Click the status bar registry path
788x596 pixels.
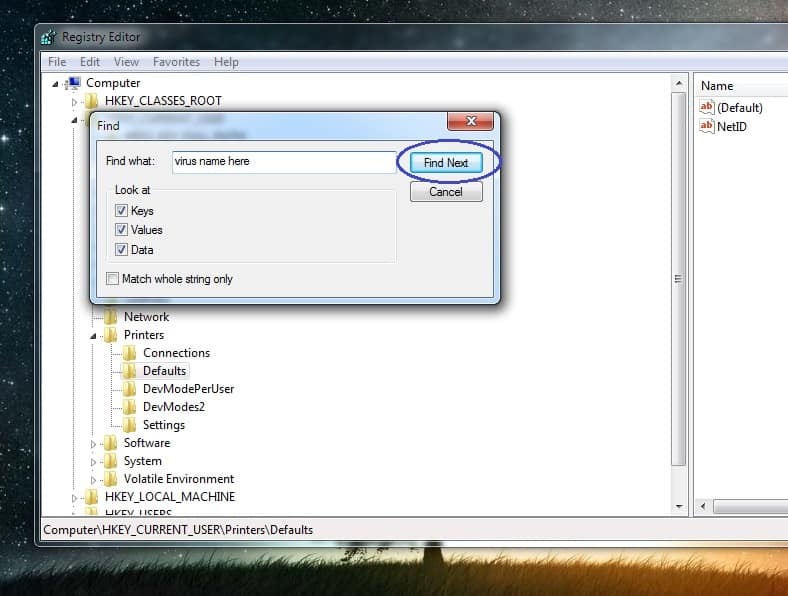[x=178, y=530]
